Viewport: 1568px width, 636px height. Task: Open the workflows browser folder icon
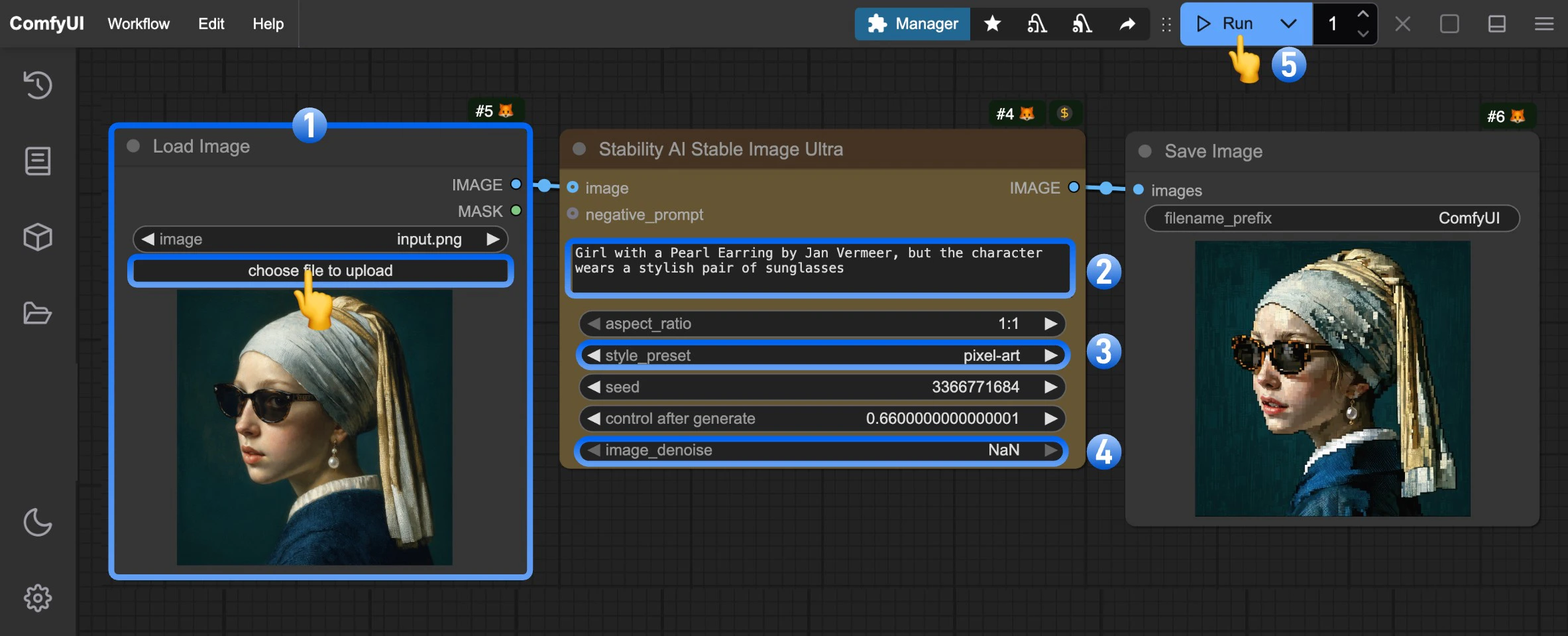tap(37, 313)
